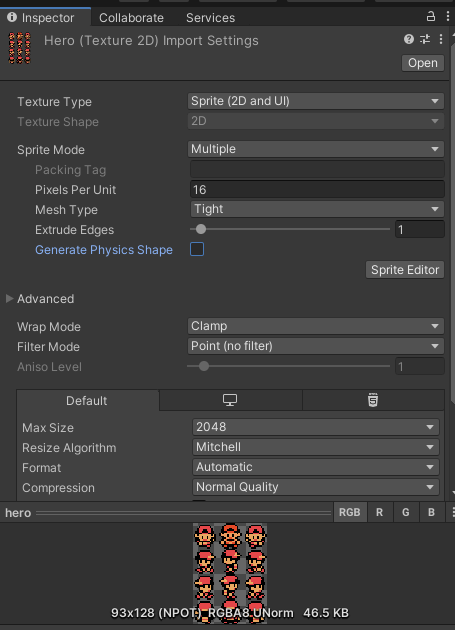This screenshot has width=455, height=630.
Task: Open the Format dropdown
Action: [316, 467]
